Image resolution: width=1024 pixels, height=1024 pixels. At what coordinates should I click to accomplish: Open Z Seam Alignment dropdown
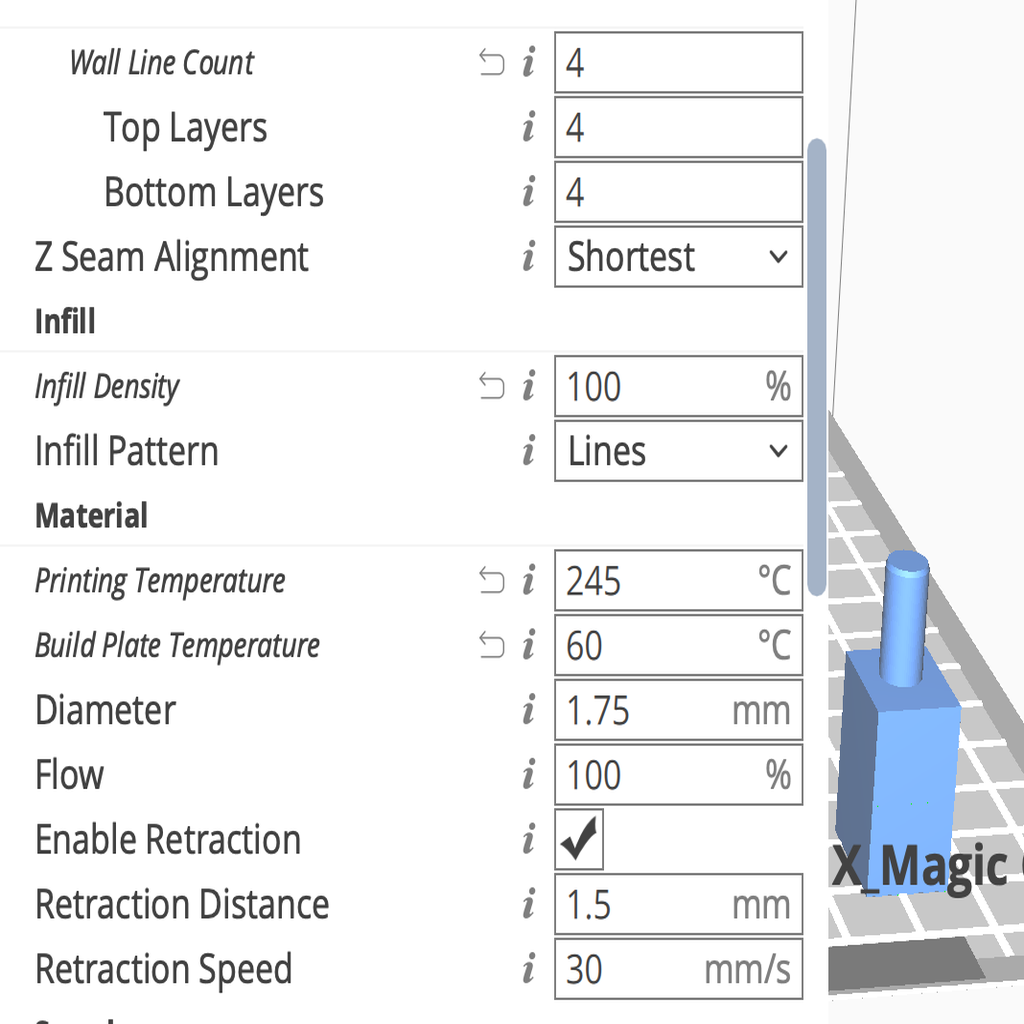coord(679,257)
